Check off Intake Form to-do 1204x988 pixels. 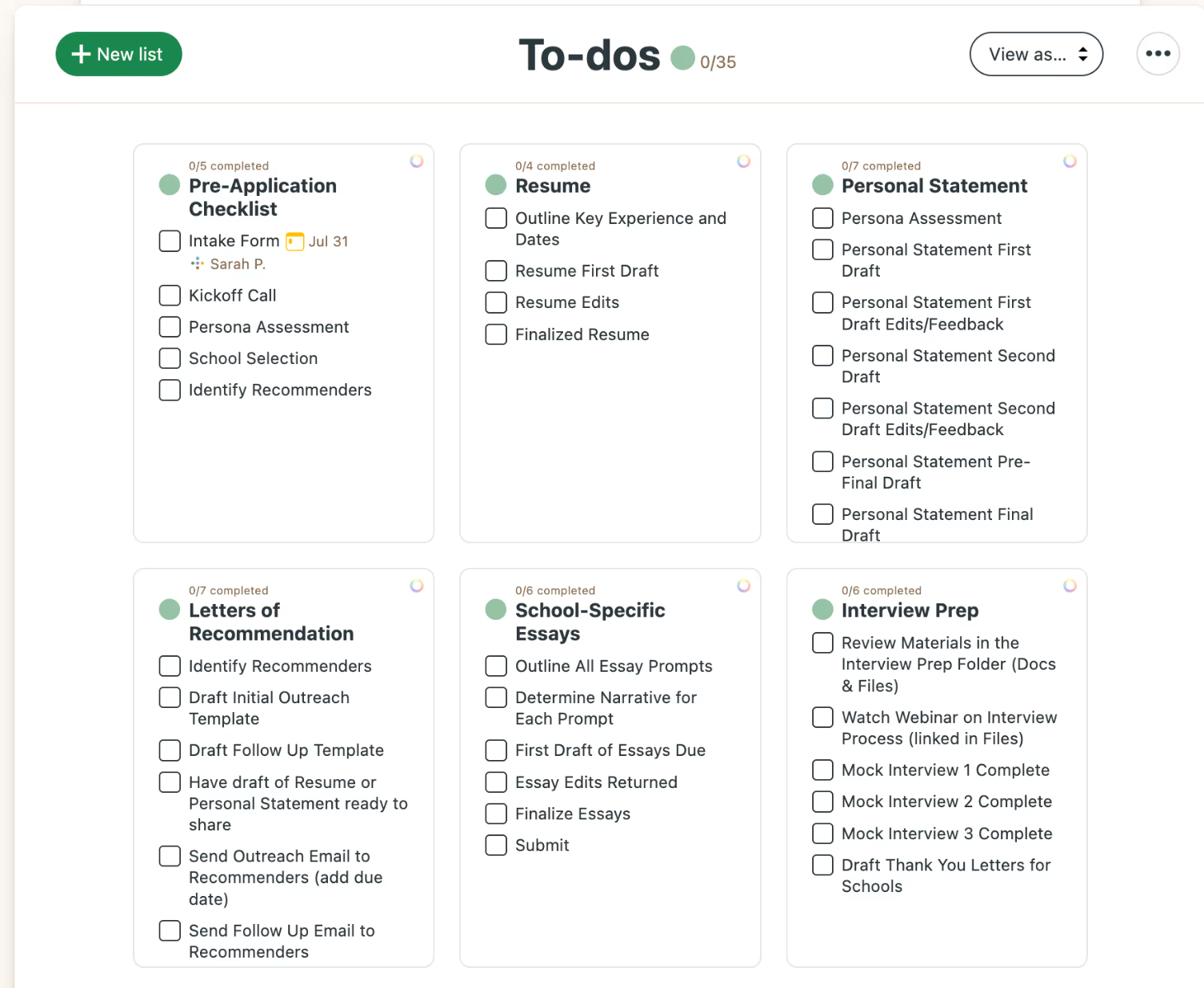coord(170,241)
